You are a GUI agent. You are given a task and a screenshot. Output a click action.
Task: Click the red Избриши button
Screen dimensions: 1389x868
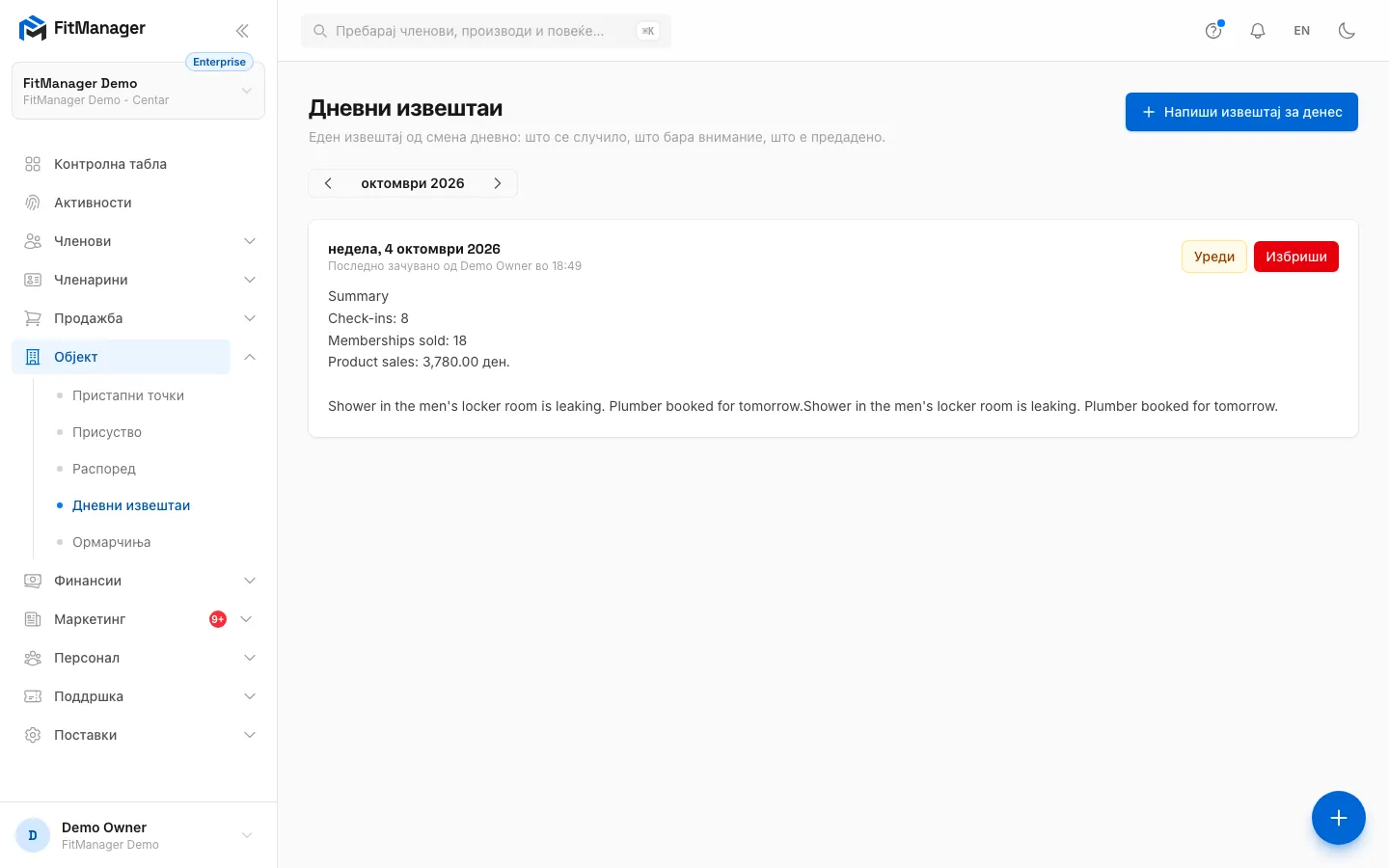pos(1296,257)
